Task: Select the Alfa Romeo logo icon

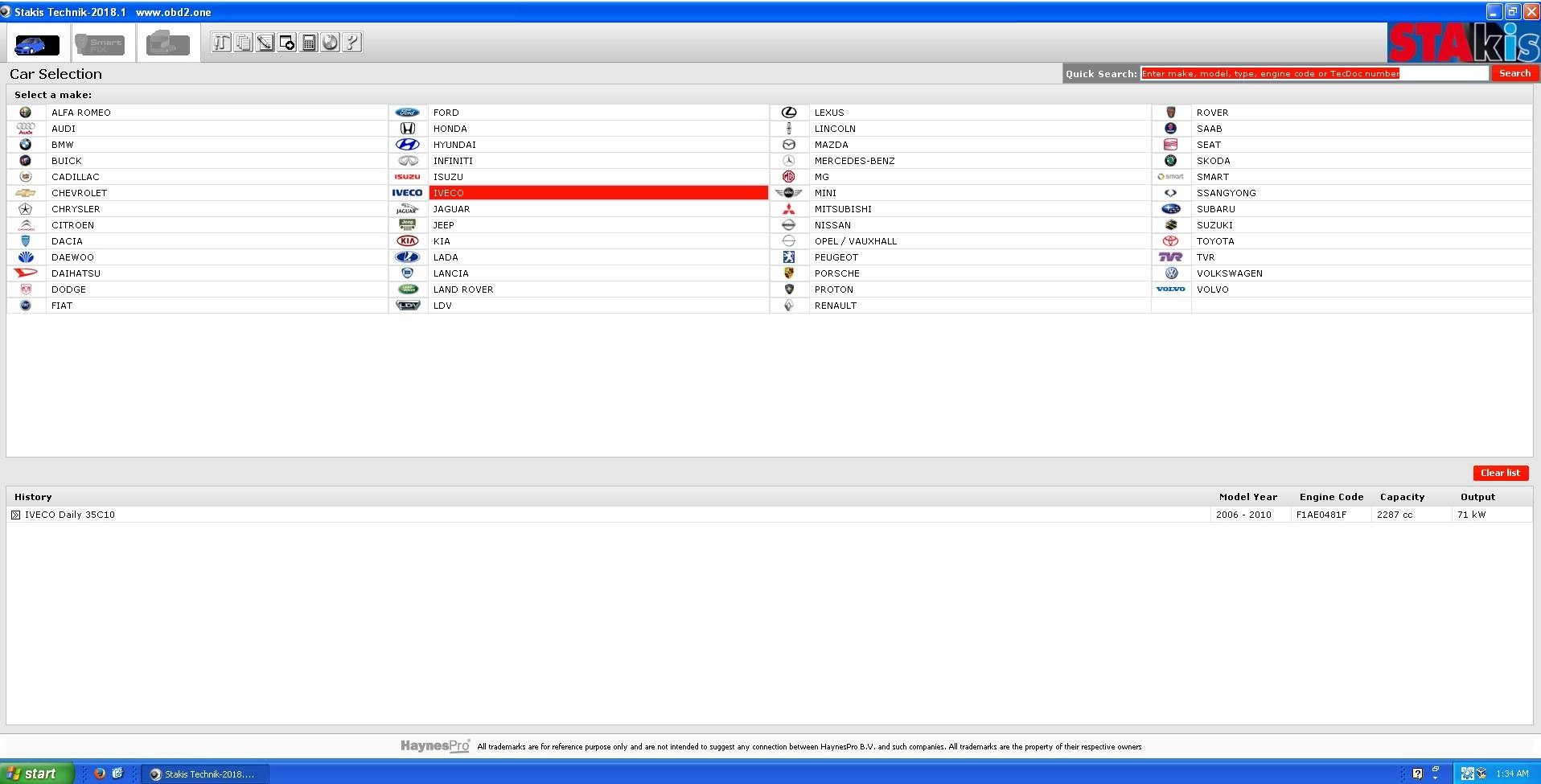Action: pyautogui.click(x=26, y=113)
